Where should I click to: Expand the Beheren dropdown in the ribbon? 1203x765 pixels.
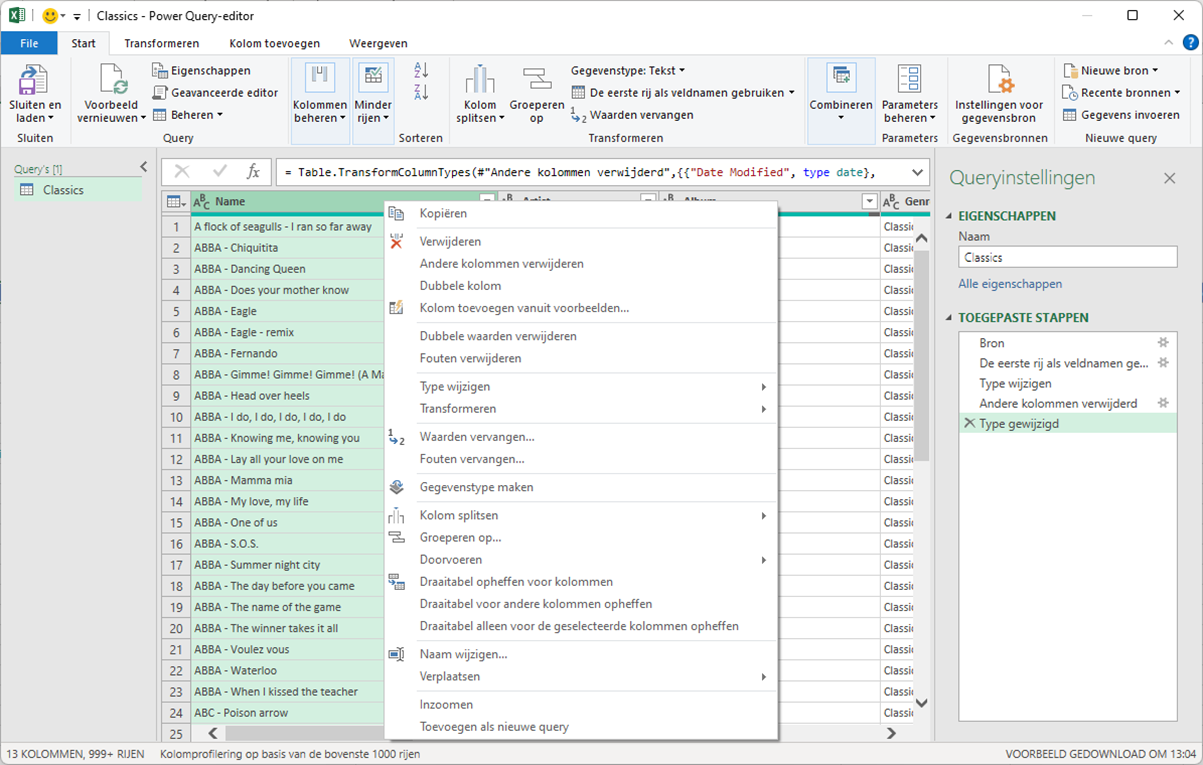pyautogui.click(x=188, y=115)
